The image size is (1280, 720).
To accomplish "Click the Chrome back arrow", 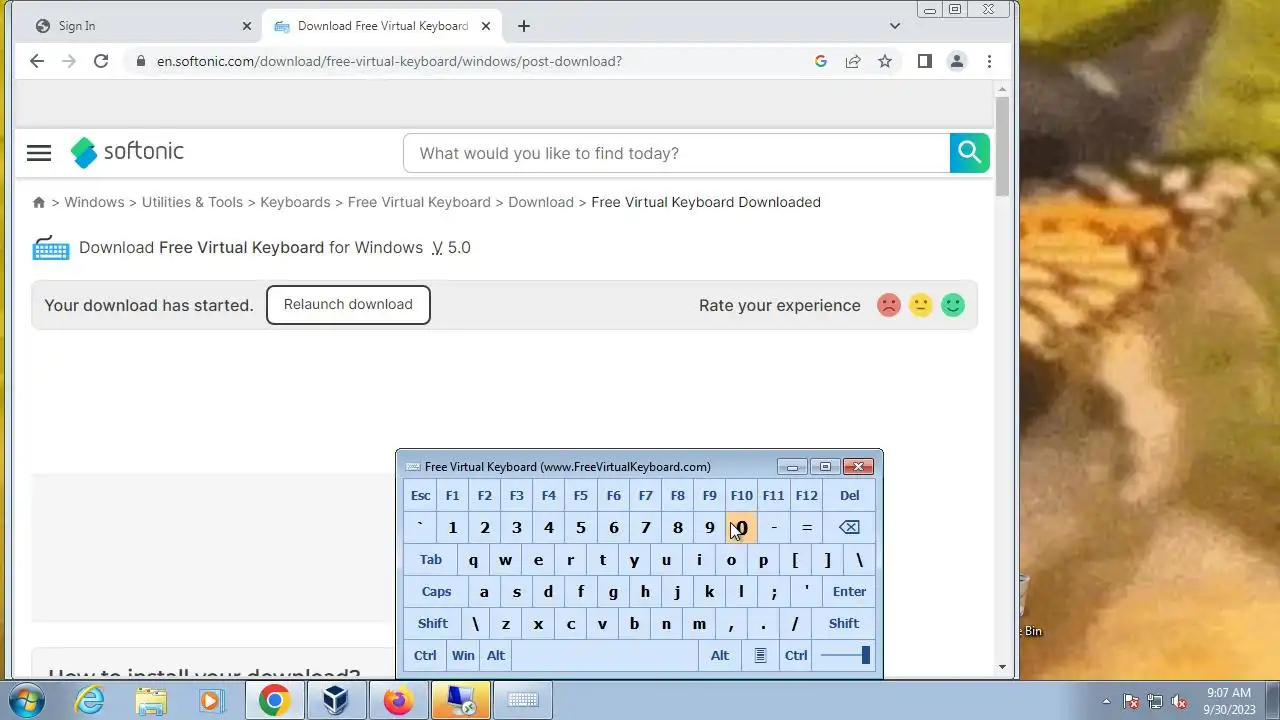I will pyautogui.click(x=37, y=61).
